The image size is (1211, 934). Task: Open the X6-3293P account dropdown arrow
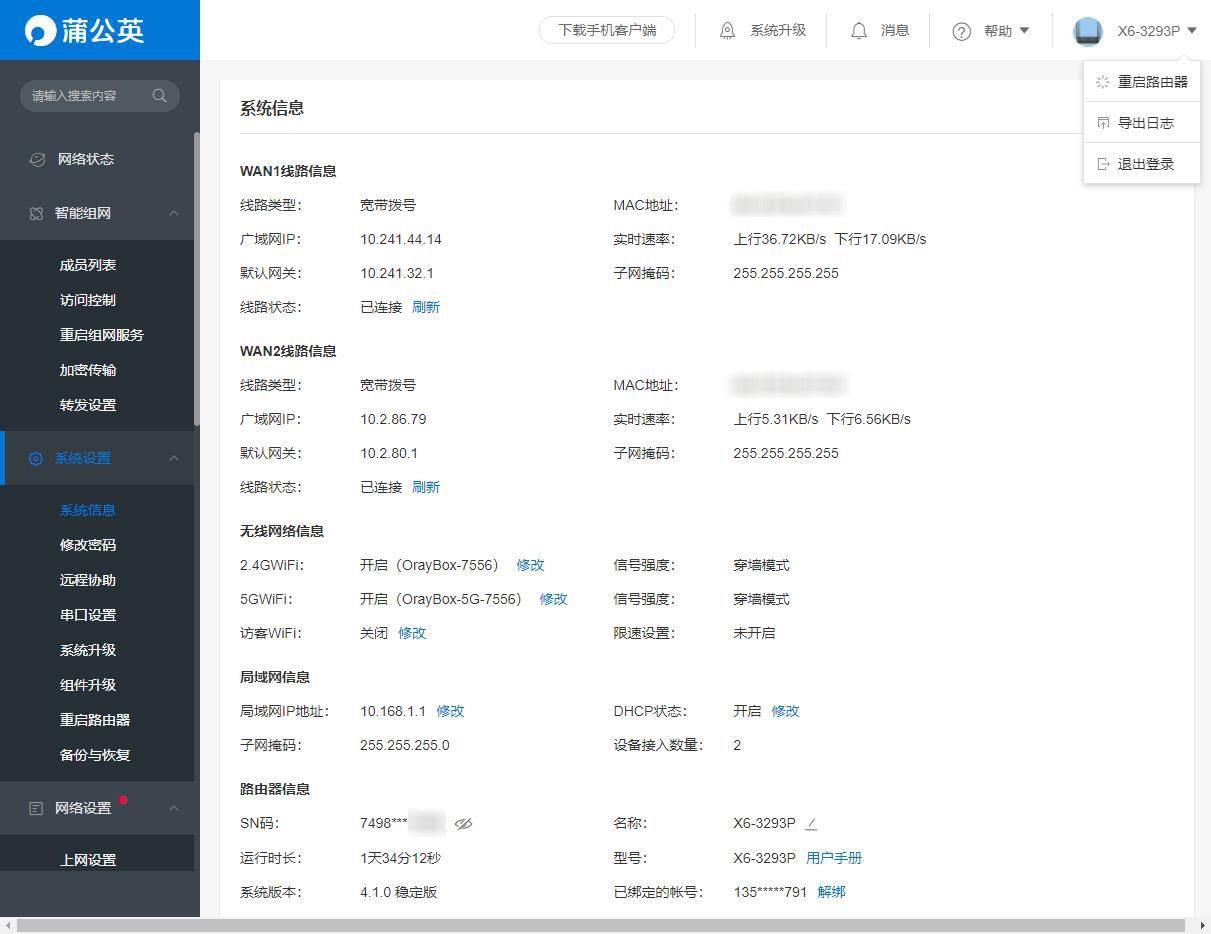pos(1192,31)
